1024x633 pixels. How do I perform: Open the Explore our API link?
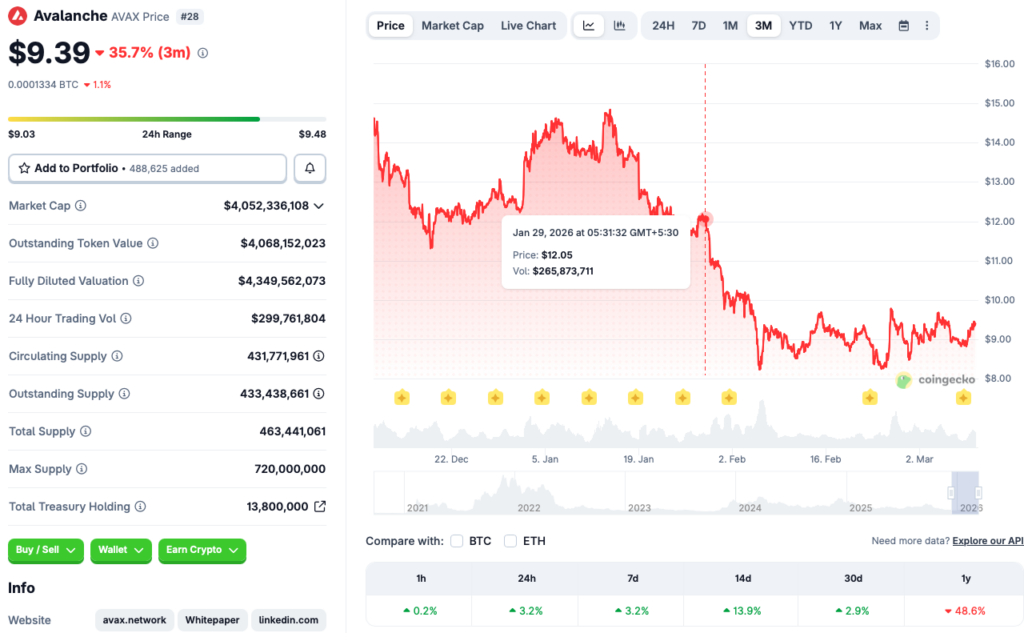pos(987,541)
